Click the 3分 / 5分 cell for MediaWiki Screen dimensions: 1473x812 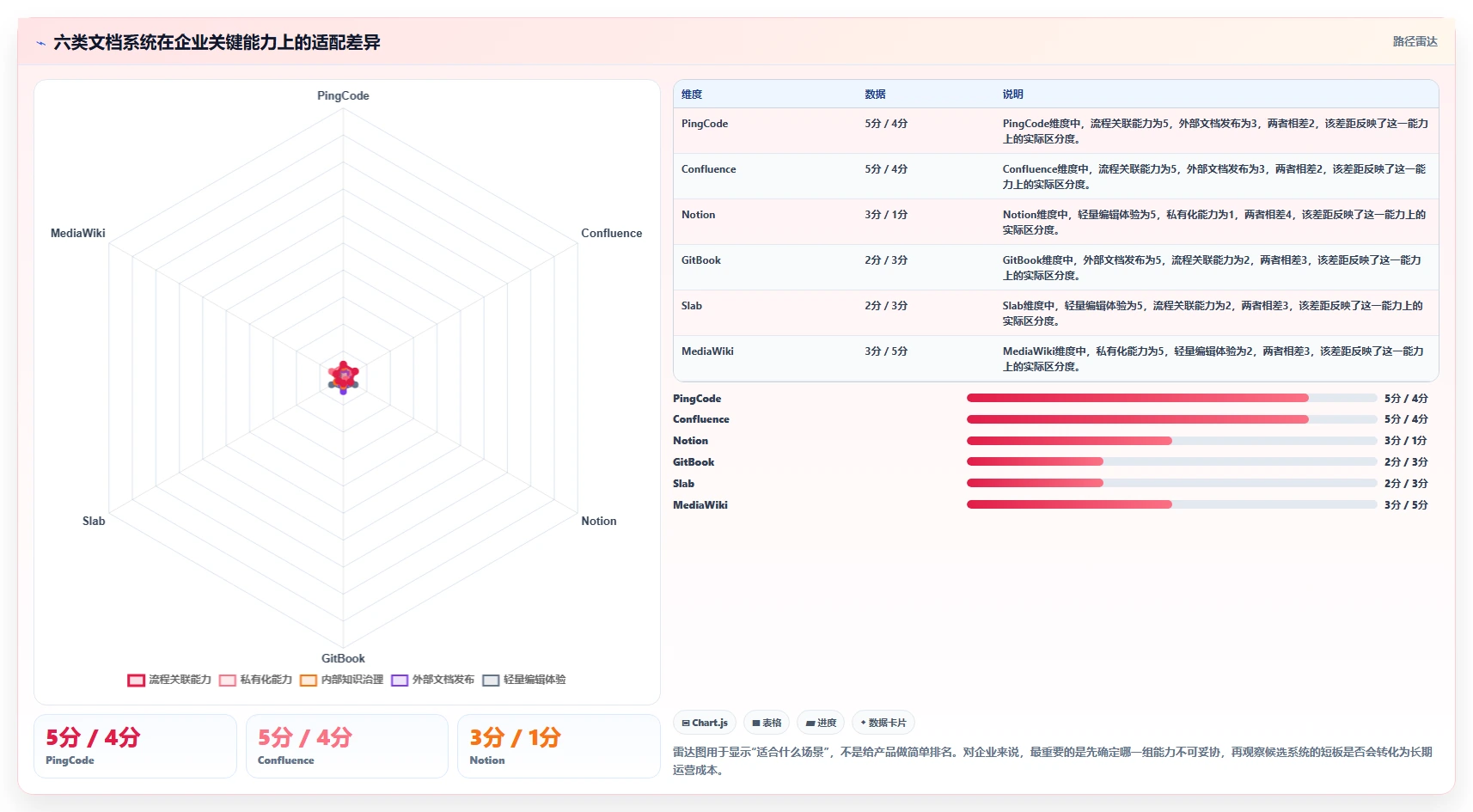pyautogui.click(x=886, y=351)
